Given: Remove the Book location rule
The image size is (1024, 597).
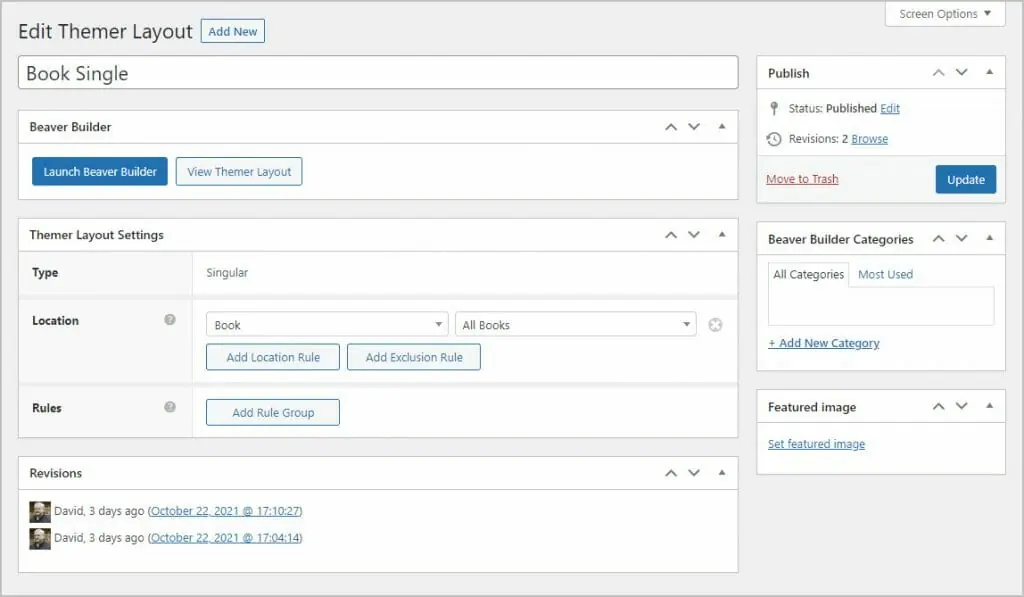Looking at the screenshot, I should point(715,325).
